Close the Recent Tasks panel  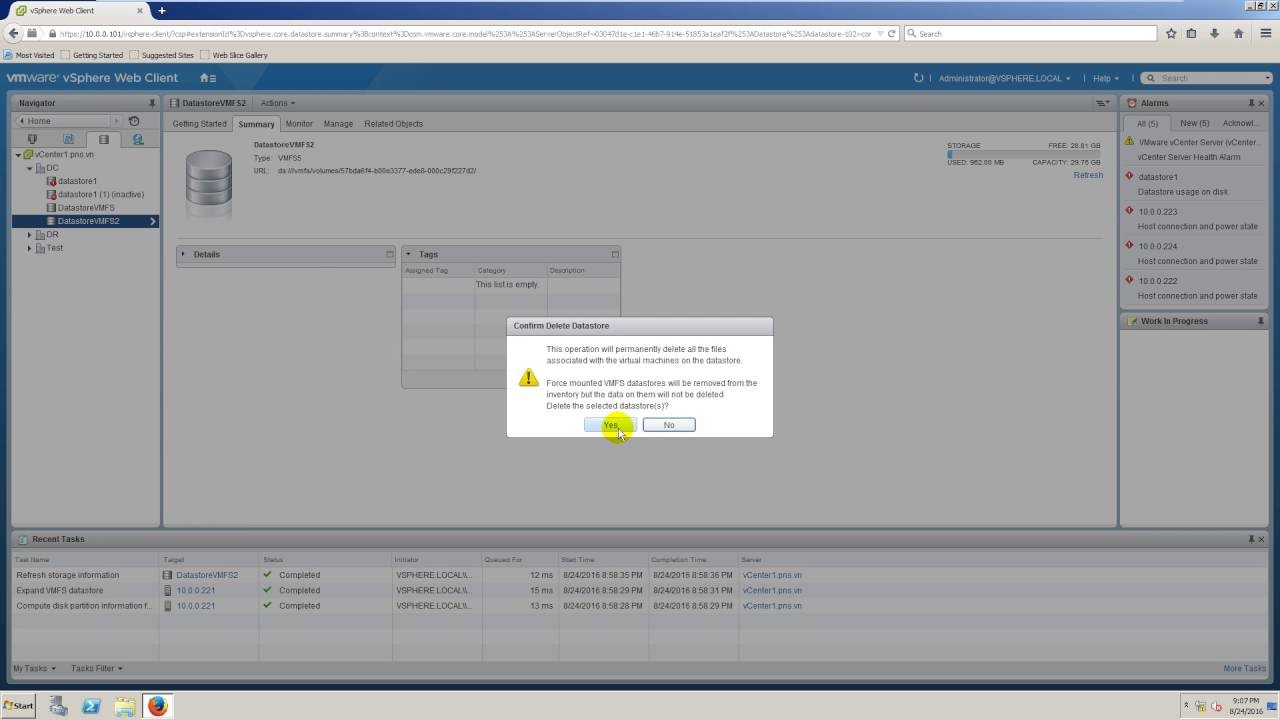[x=1261, y=539]
